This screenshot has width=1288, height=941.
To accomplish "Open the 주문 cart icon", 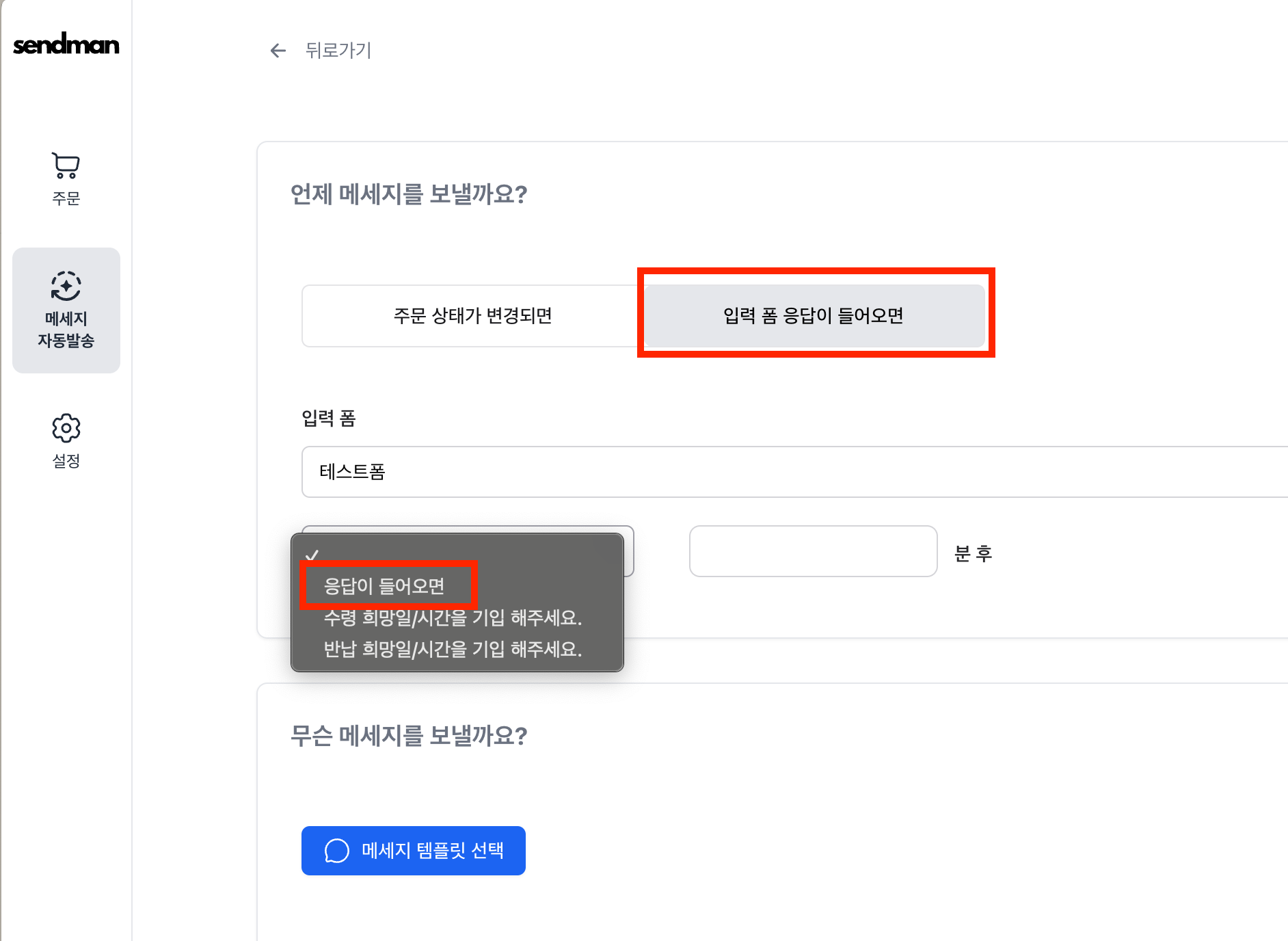I will coord(66,165).
